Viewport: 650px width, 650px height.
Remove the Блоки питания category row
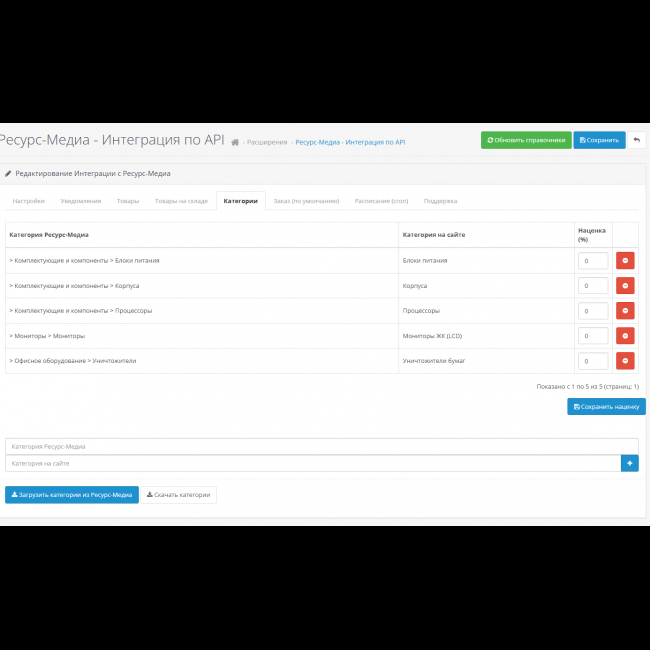tap(625, 260)
